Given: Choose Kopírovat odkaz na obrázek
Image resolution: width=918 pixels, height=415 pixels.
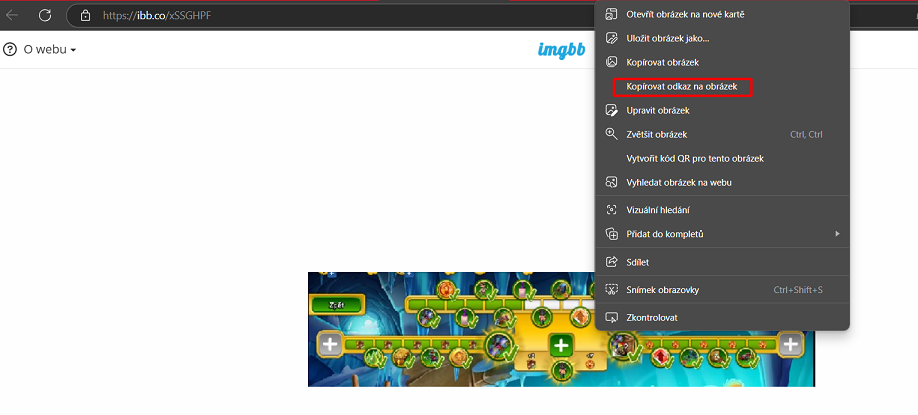Looking at the screenshot, I should tap(682, 87).
